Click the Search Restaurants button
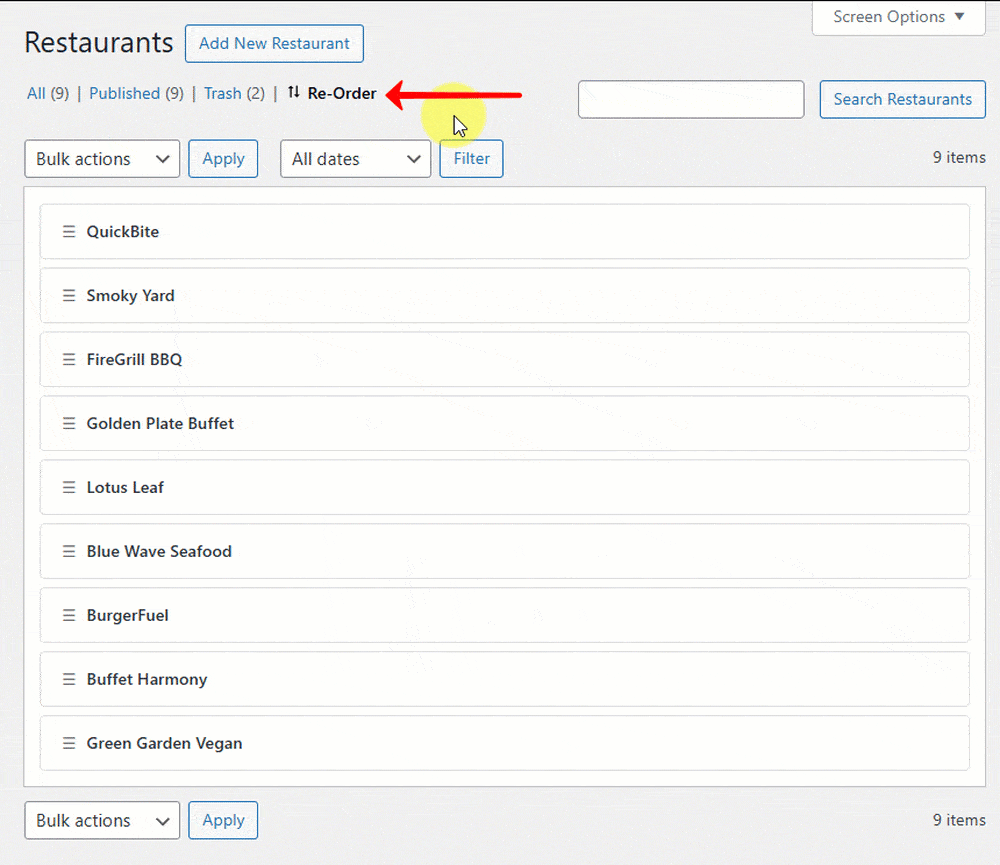Image resolution: width=1000 pixels, height=865 pixels. tap(902, 99)
